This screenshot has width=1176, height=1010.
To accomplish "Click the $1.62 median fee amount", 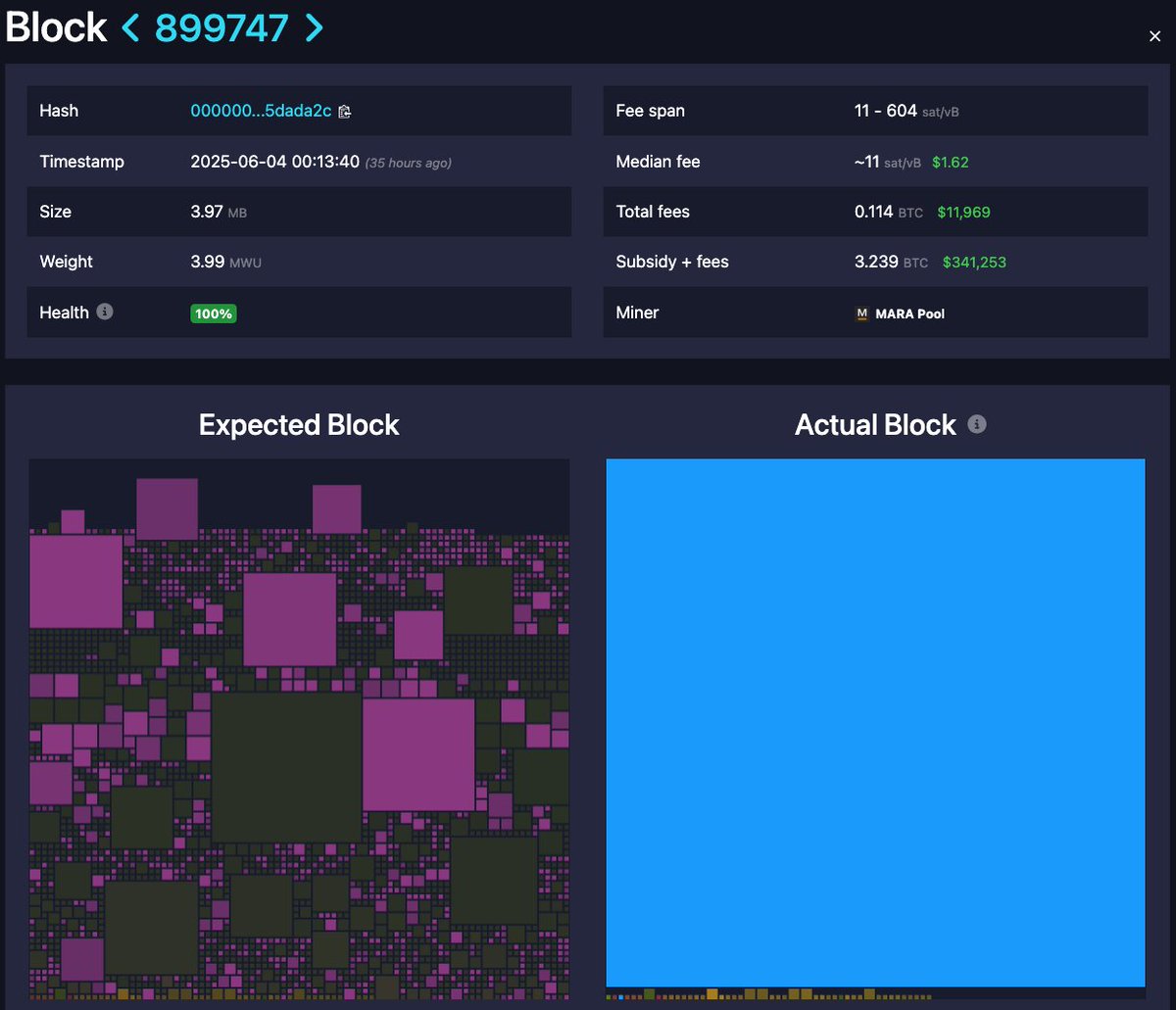I will (x=950, y=163).
